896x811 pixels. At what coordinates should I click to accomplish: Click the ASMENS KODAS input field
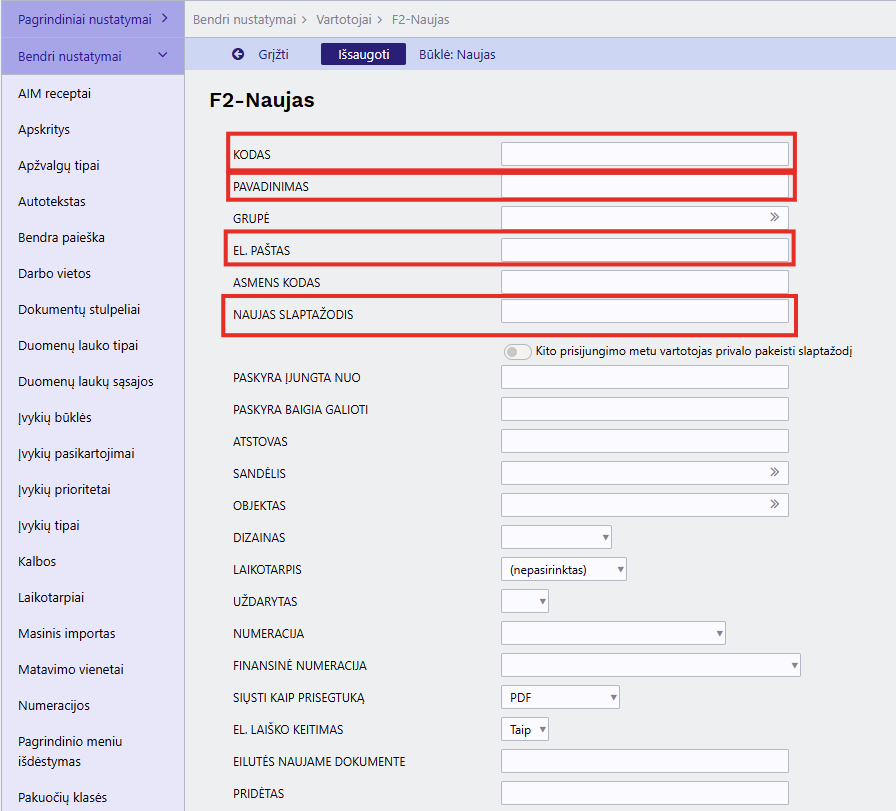tap(645, 282)
